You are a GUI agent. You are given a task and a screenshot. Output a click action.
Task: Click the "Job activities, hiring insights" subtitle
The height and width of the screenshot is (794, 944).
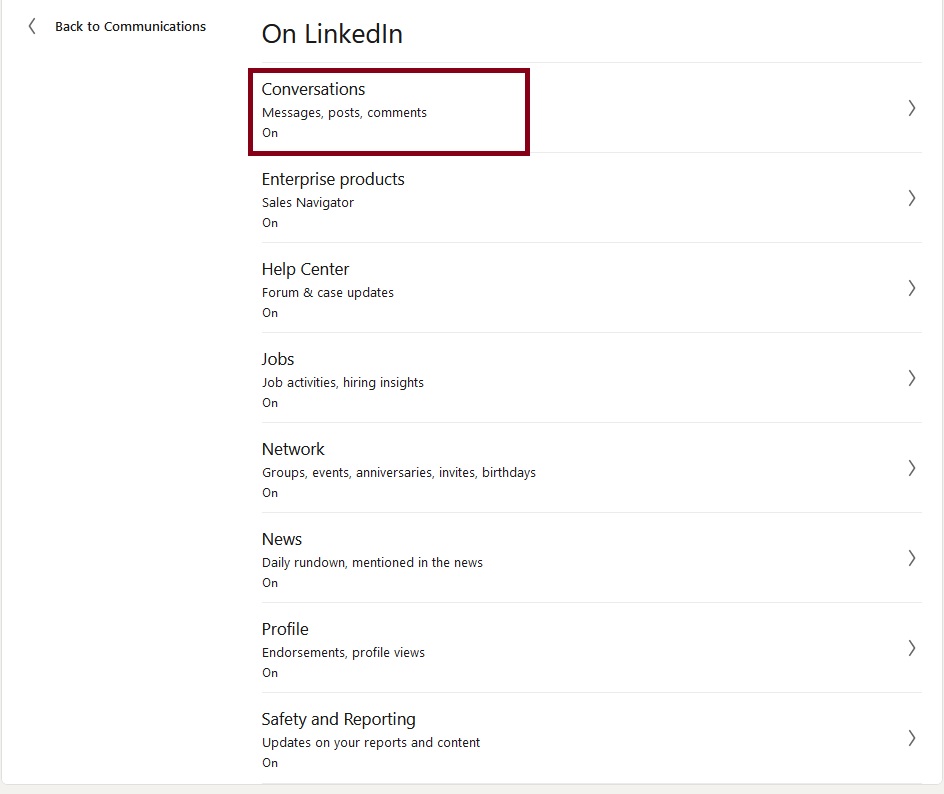(343, 383)
